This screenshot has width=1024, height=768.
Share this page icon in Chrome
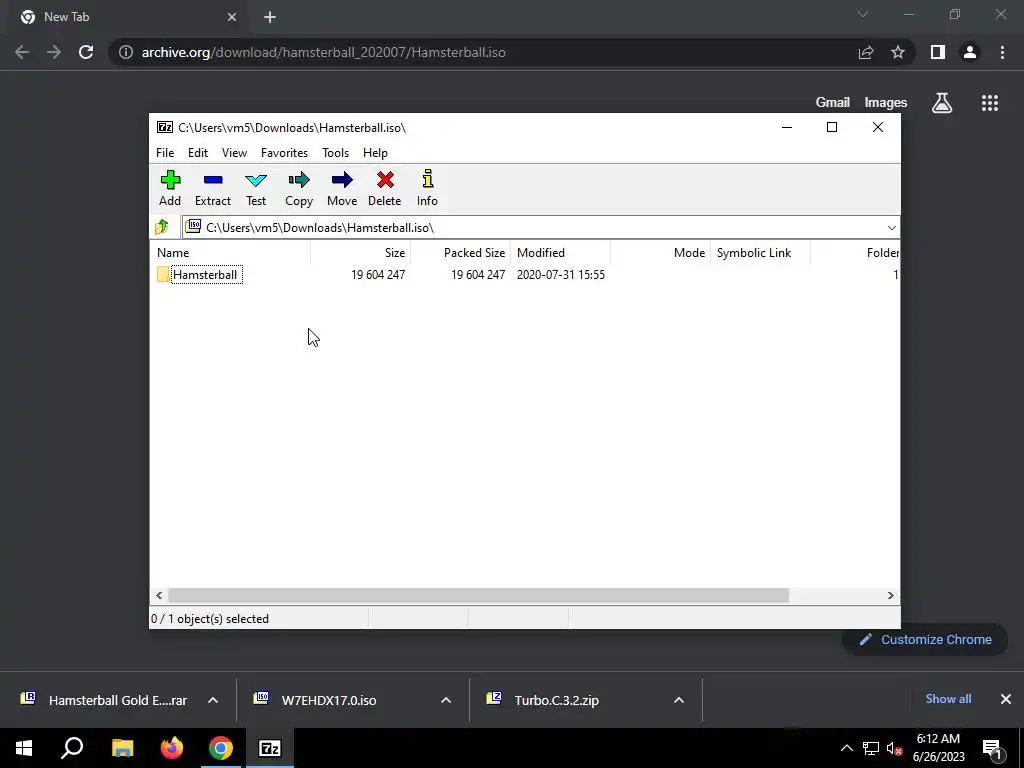pos(866,52)
